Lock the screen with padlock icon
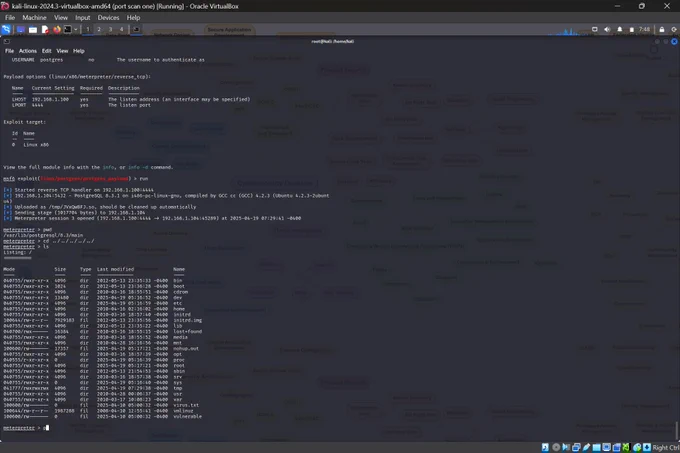680x453 pixels. 662,29
